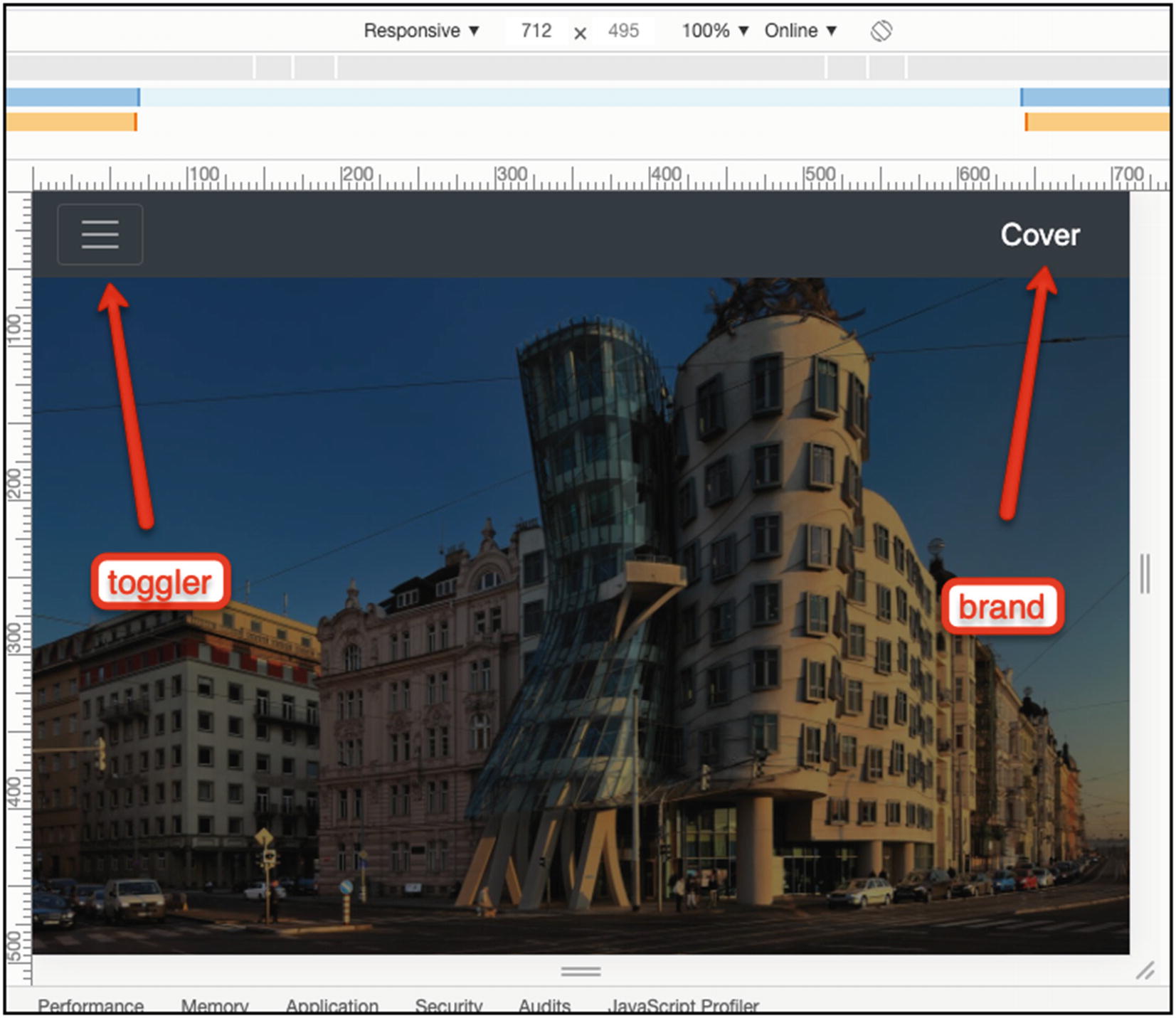1176x1018 pixels.
Task: Open the Online throttling dropdown
Action: point(800,31)
